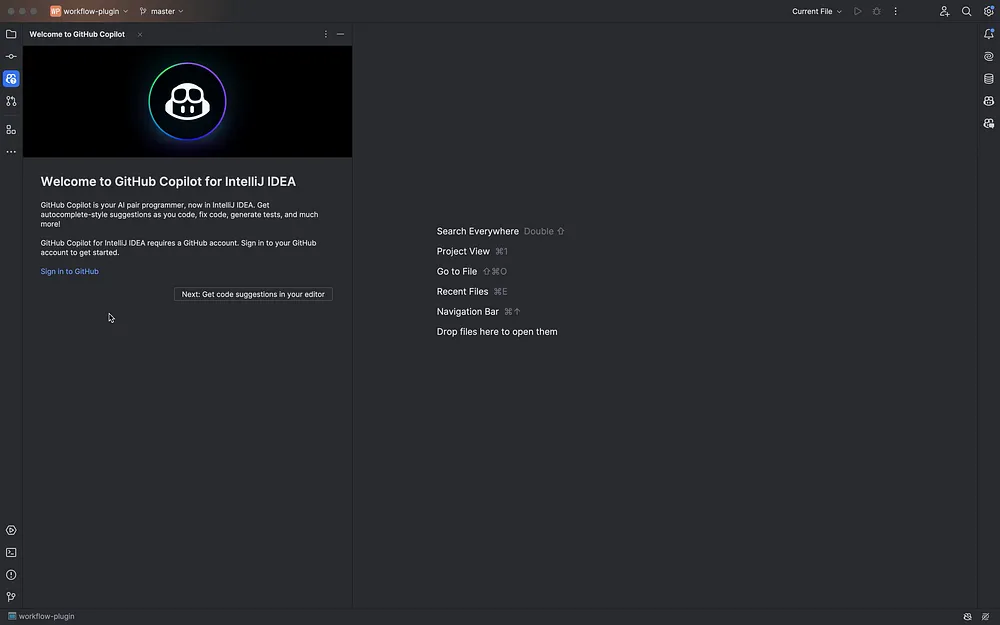
Task: Click the Go to File hint text
Action: 457,272
